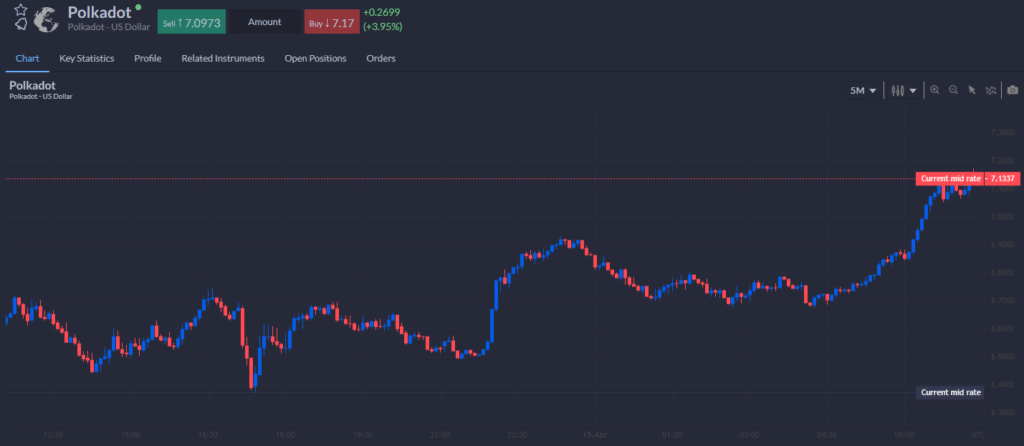Open the chart indicators tool
The image size is (1024, 446).
point(991,90)
